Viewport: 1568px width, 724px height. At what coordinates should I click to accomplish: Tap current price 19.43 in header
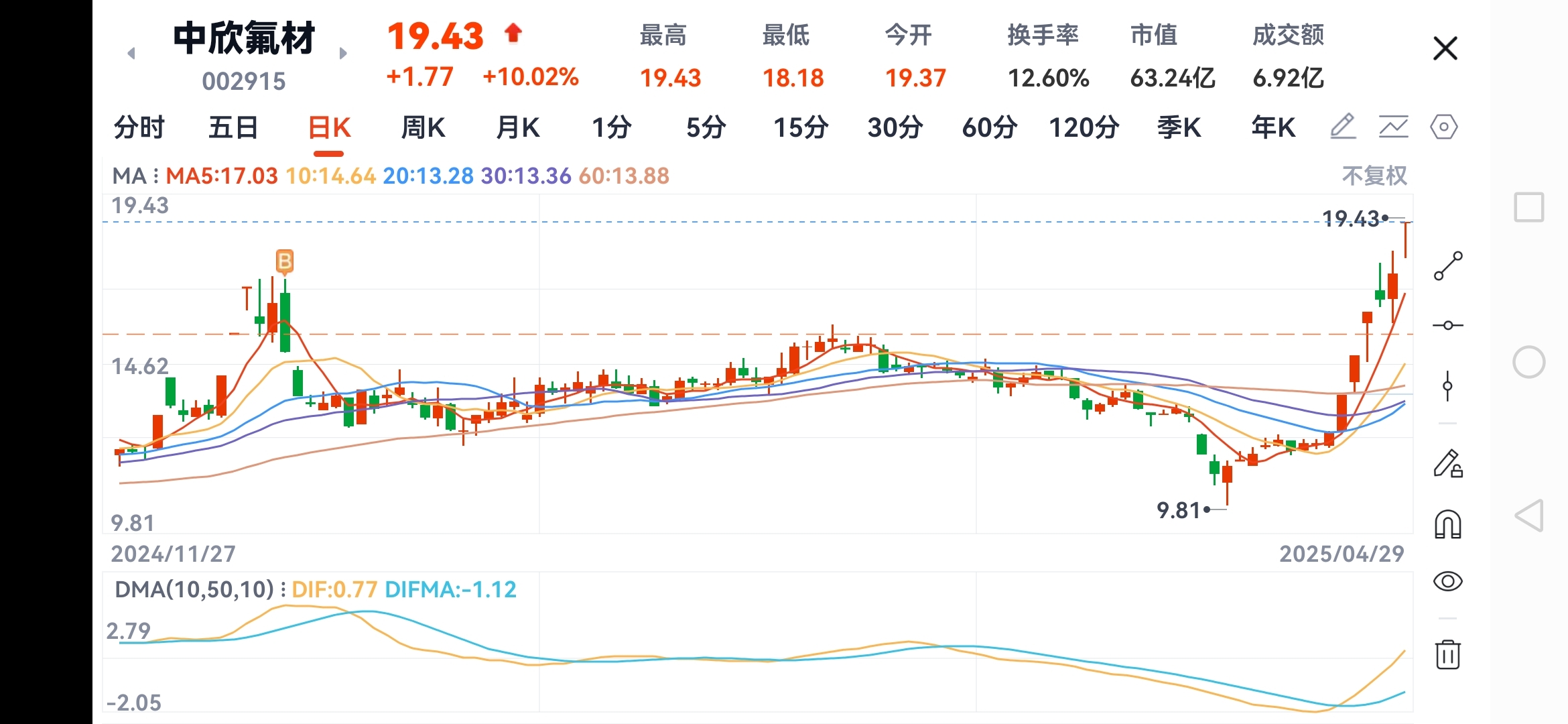(x=435, y=36)
